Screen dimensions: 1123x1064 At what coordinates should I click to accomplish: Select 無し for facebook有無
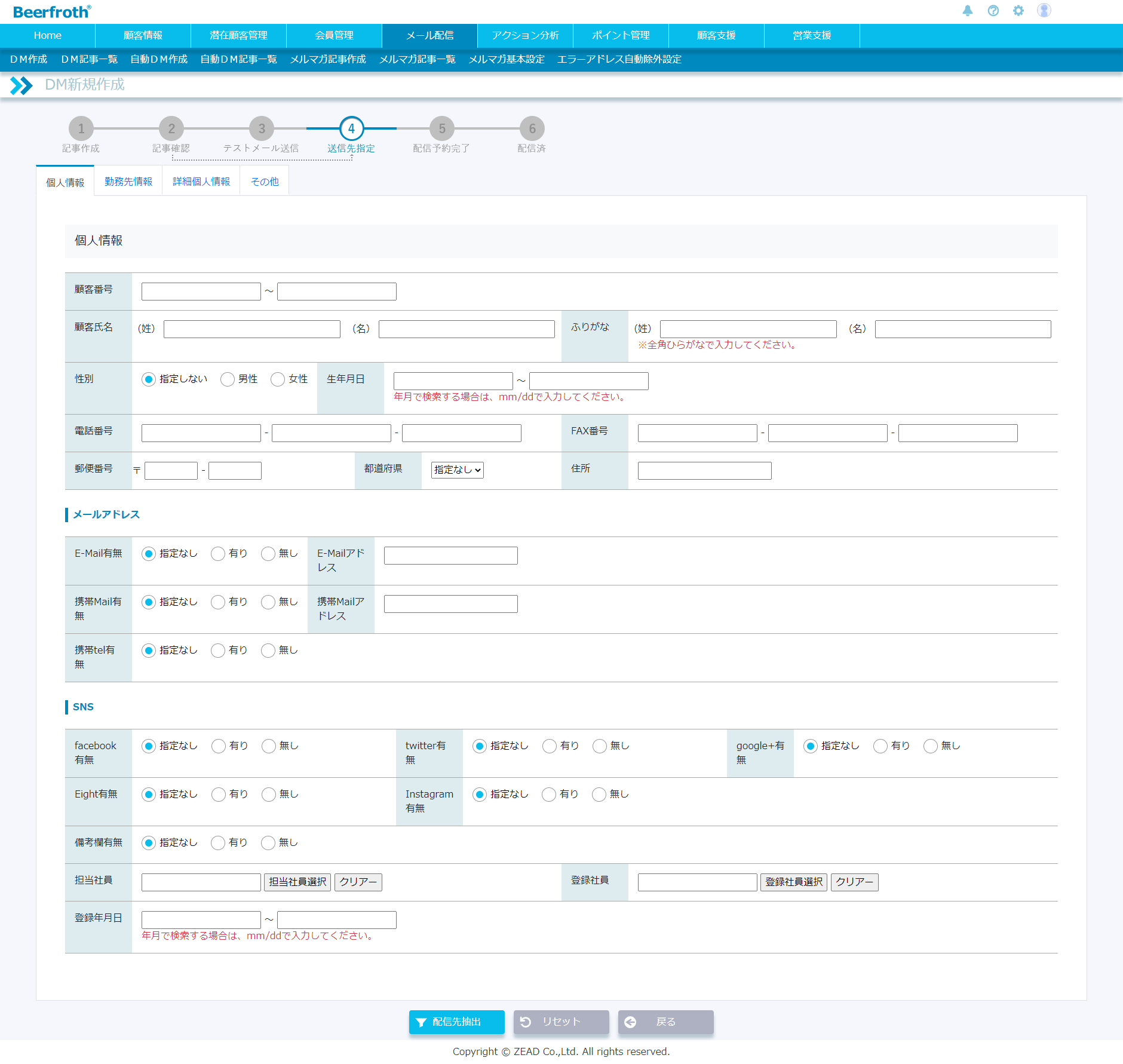269,746
